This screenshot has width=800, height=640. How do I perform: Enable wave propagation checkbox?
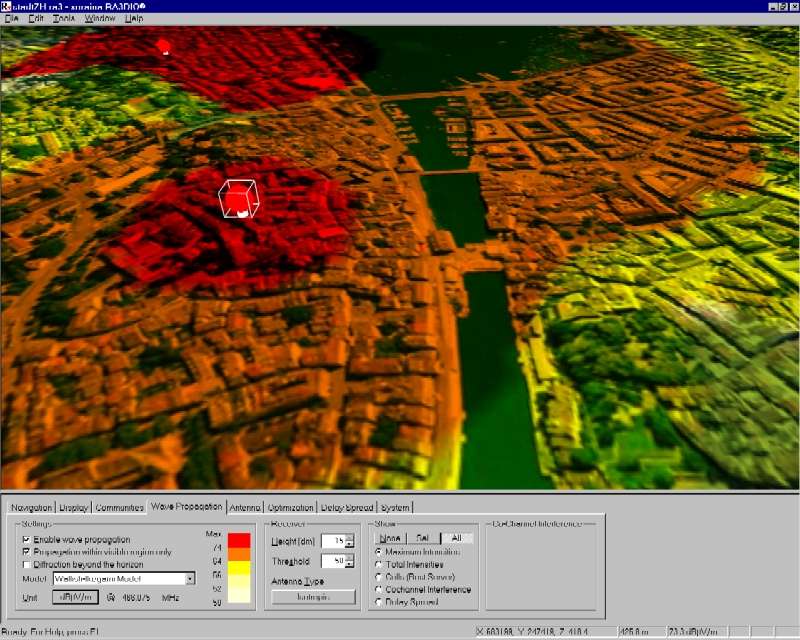[x=26, y=539]
